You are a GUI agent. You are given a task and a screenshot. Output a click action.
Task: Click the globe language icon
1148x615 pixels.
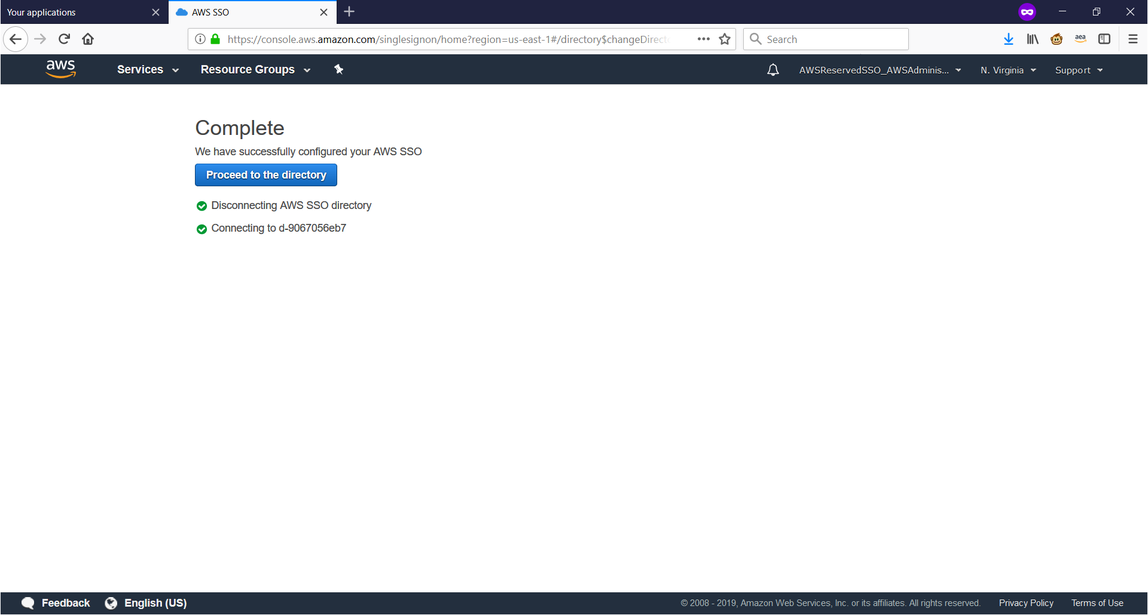coord(111,603)
